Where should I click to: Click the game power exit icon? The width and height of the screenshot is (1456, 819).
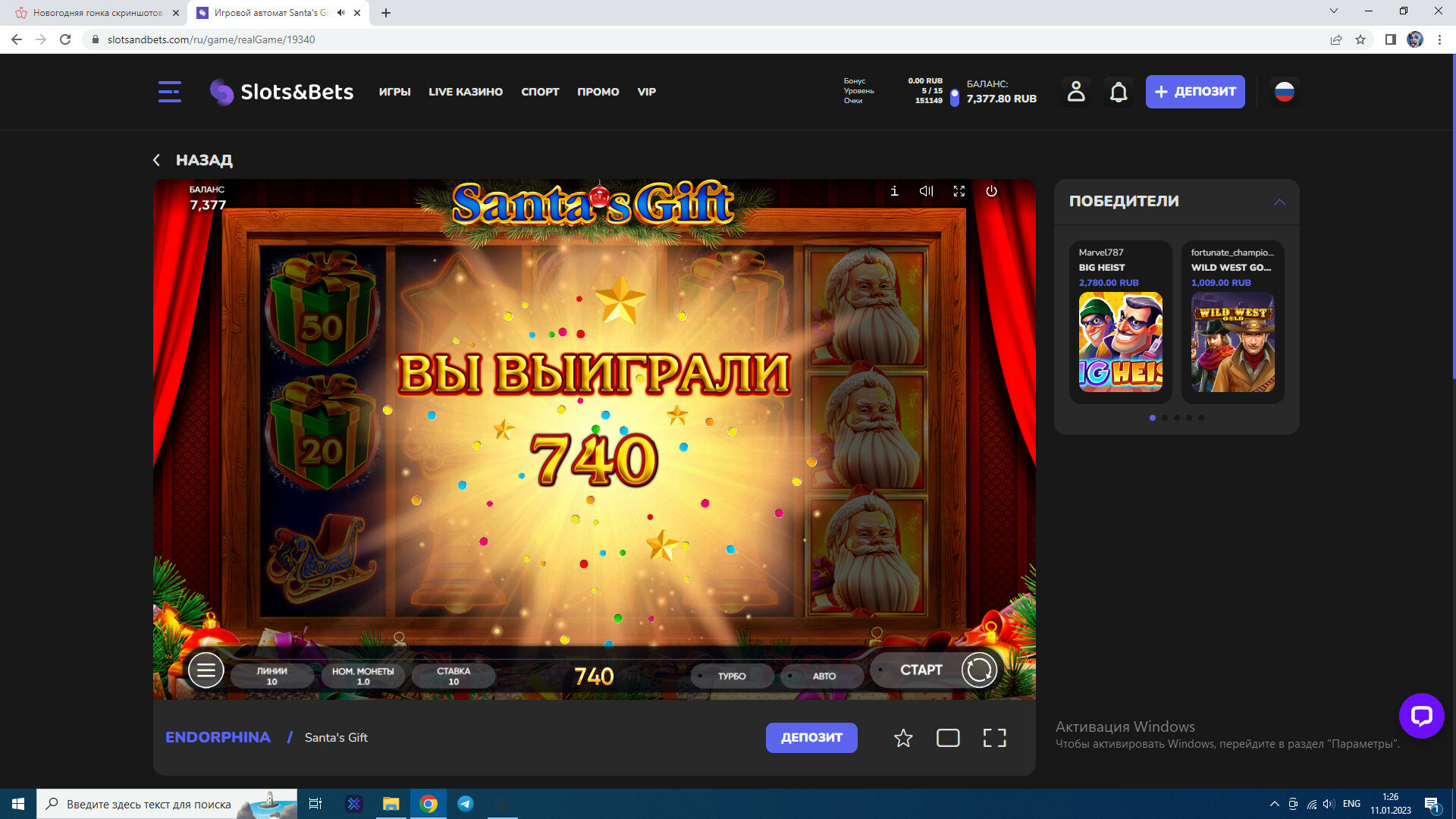pyautogui.click(x=991, y=191)
